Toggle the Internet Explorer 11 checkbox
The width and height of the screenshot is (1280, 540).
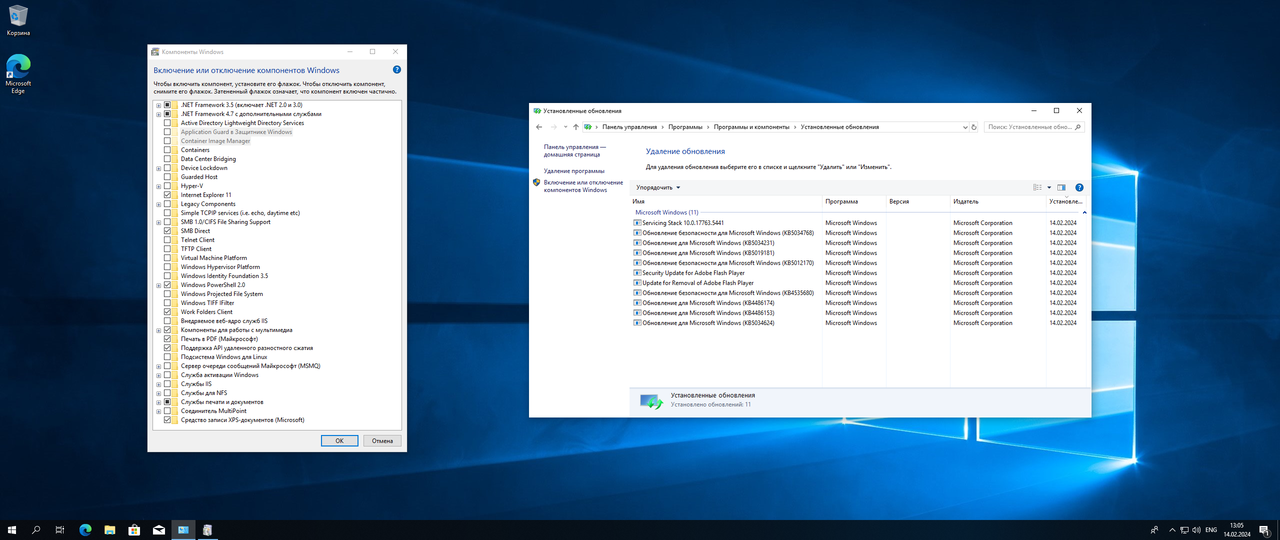tap(167, 195)
